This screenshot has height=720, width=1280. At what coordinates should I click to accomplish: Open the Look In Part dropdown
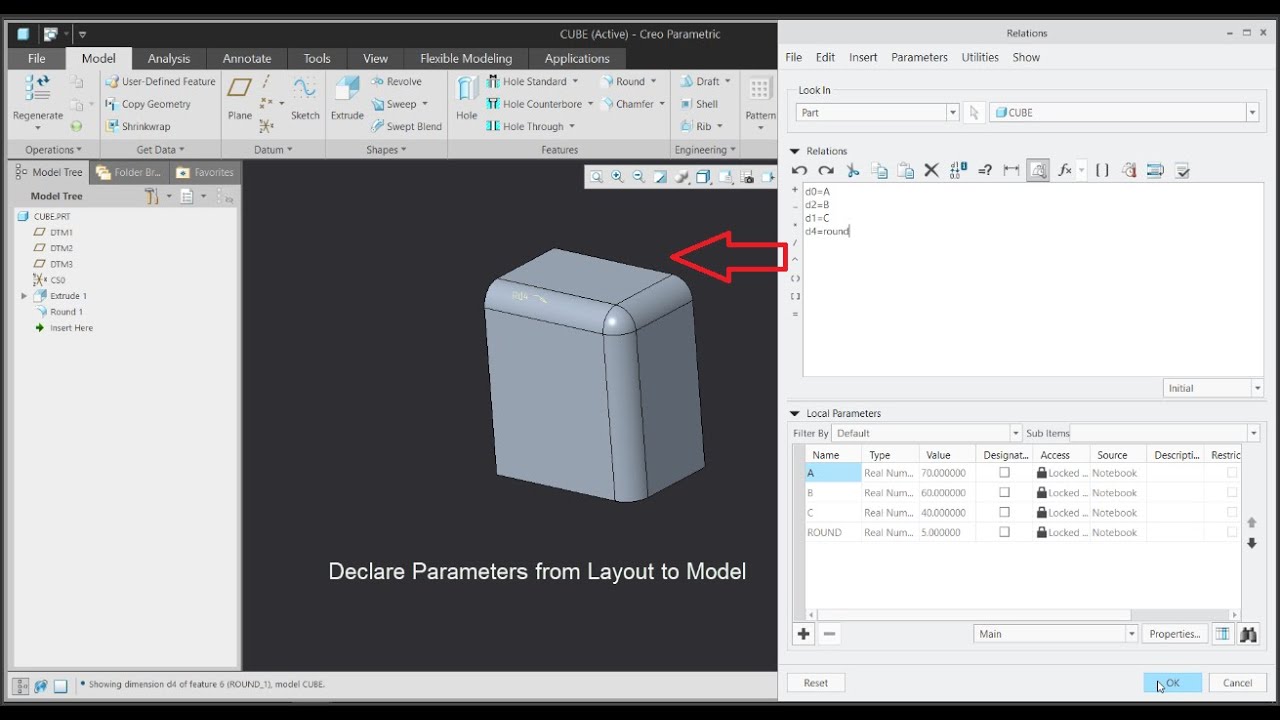952,113
